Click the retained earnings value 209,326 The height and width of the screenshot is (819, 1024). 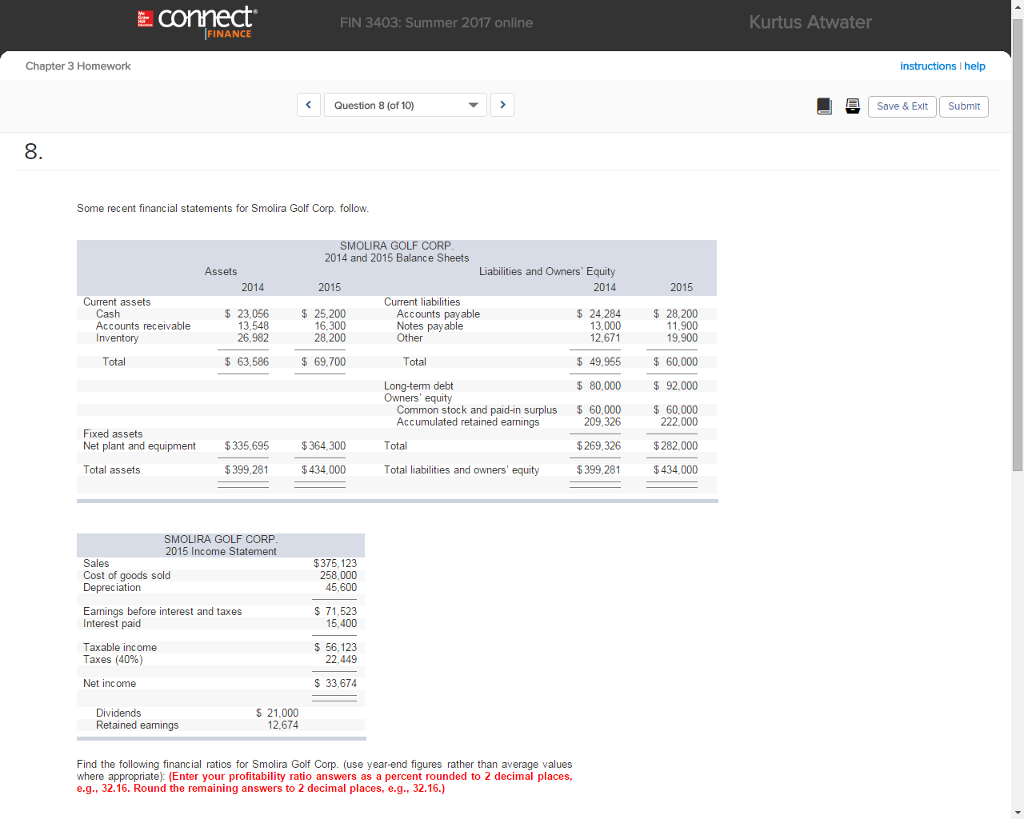tap(603, 422)
